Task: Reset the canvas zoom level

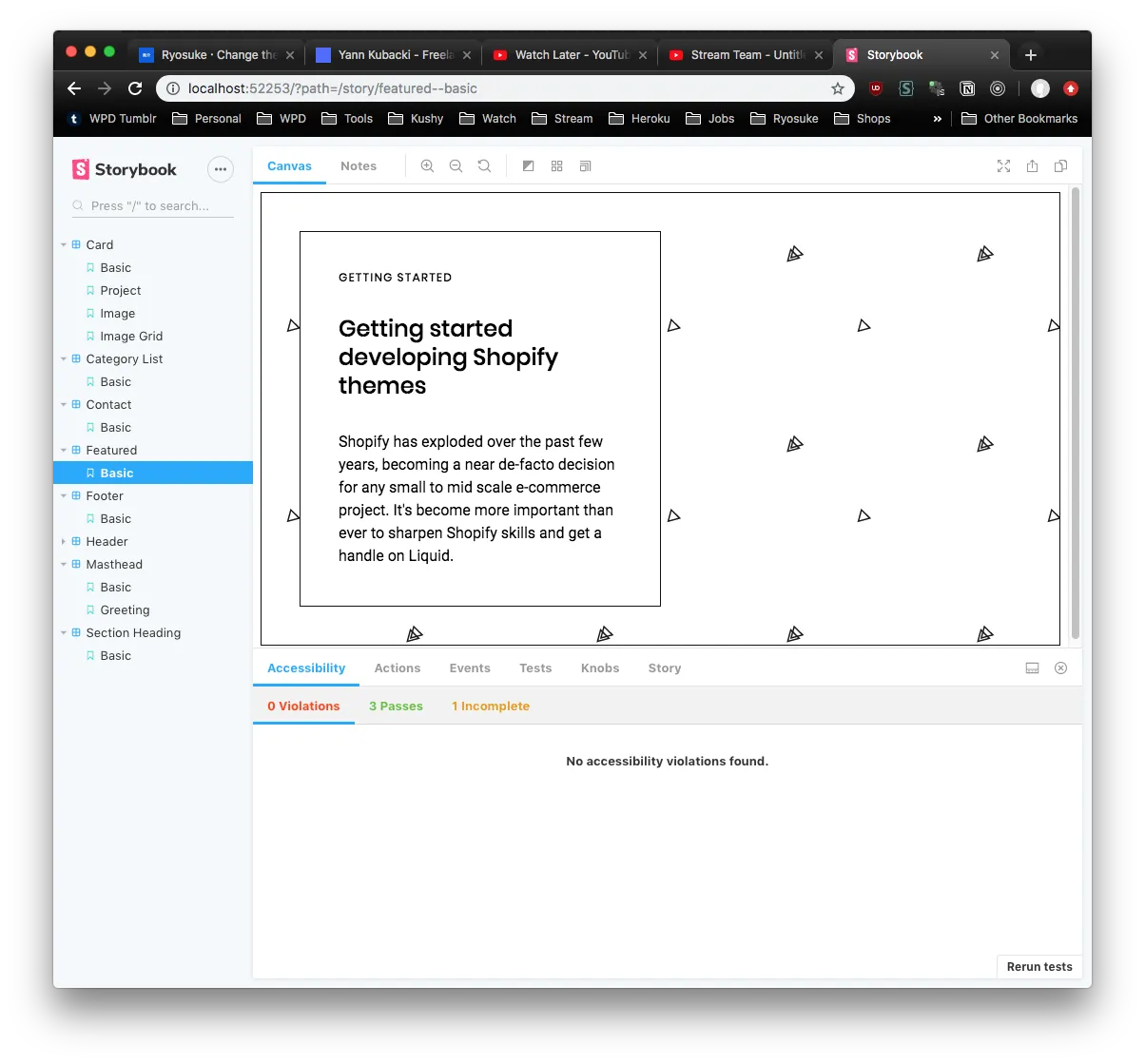Action: 484,166
